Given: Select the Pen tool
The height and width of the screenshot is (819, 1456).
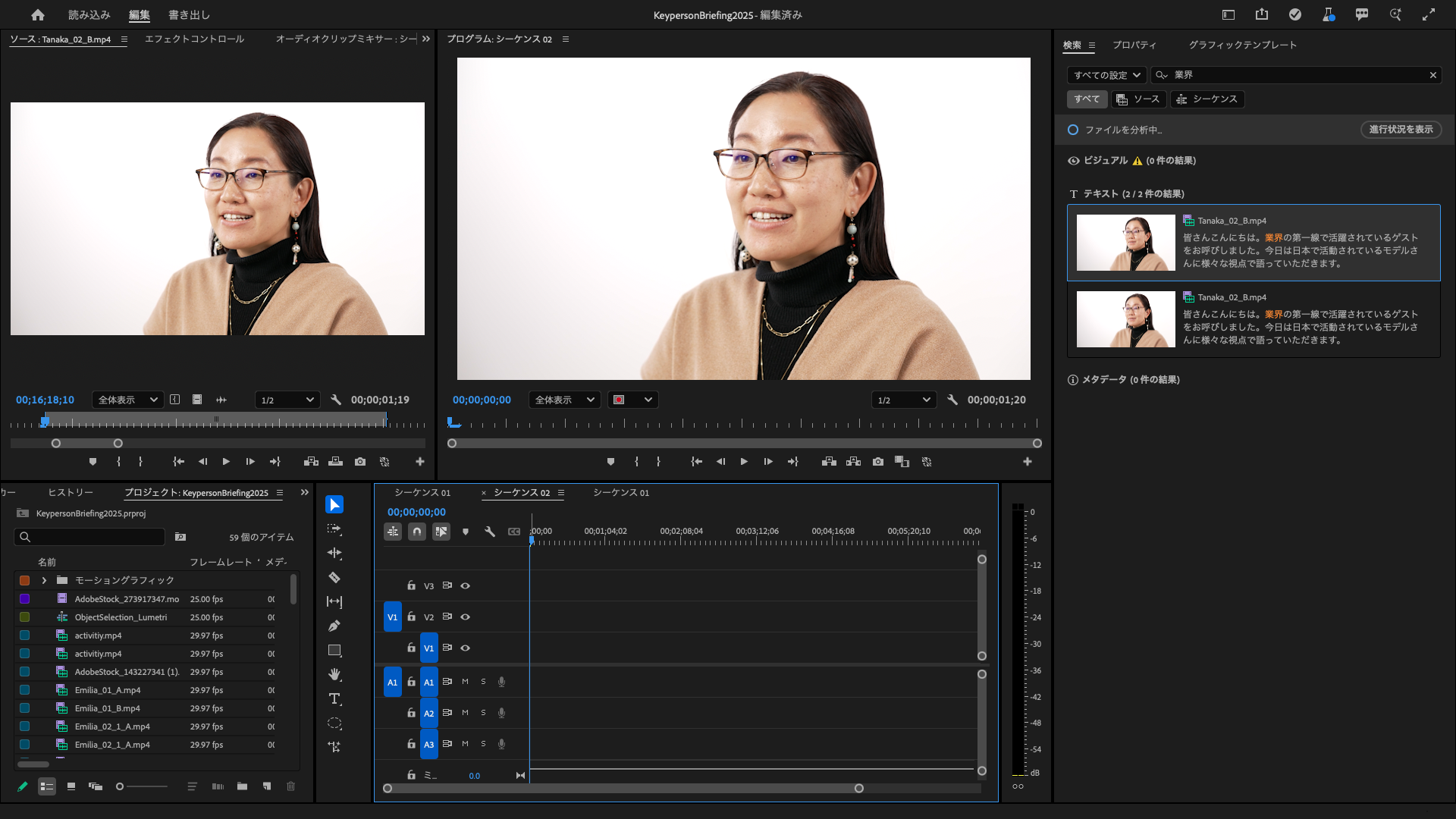Looking at the screenshot, I should [334, 626].
